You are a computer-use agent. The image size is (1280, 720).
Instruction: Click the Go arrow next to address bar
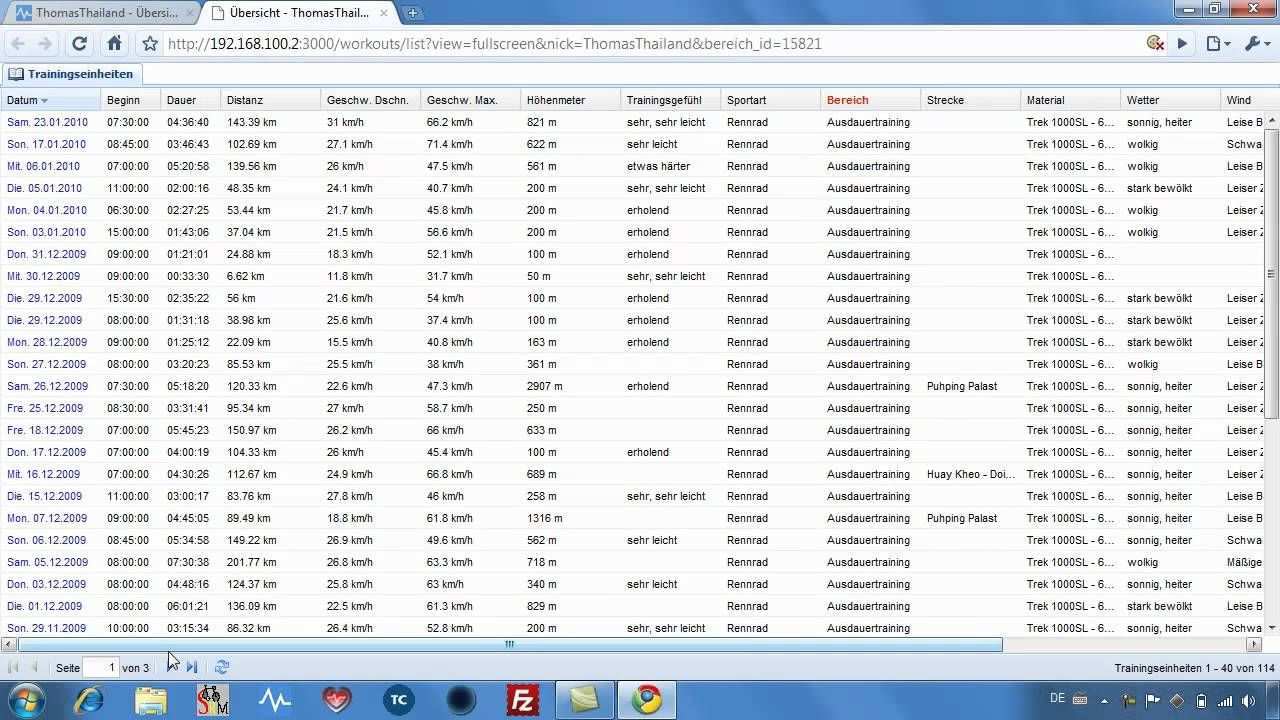tap(1182, 44)
